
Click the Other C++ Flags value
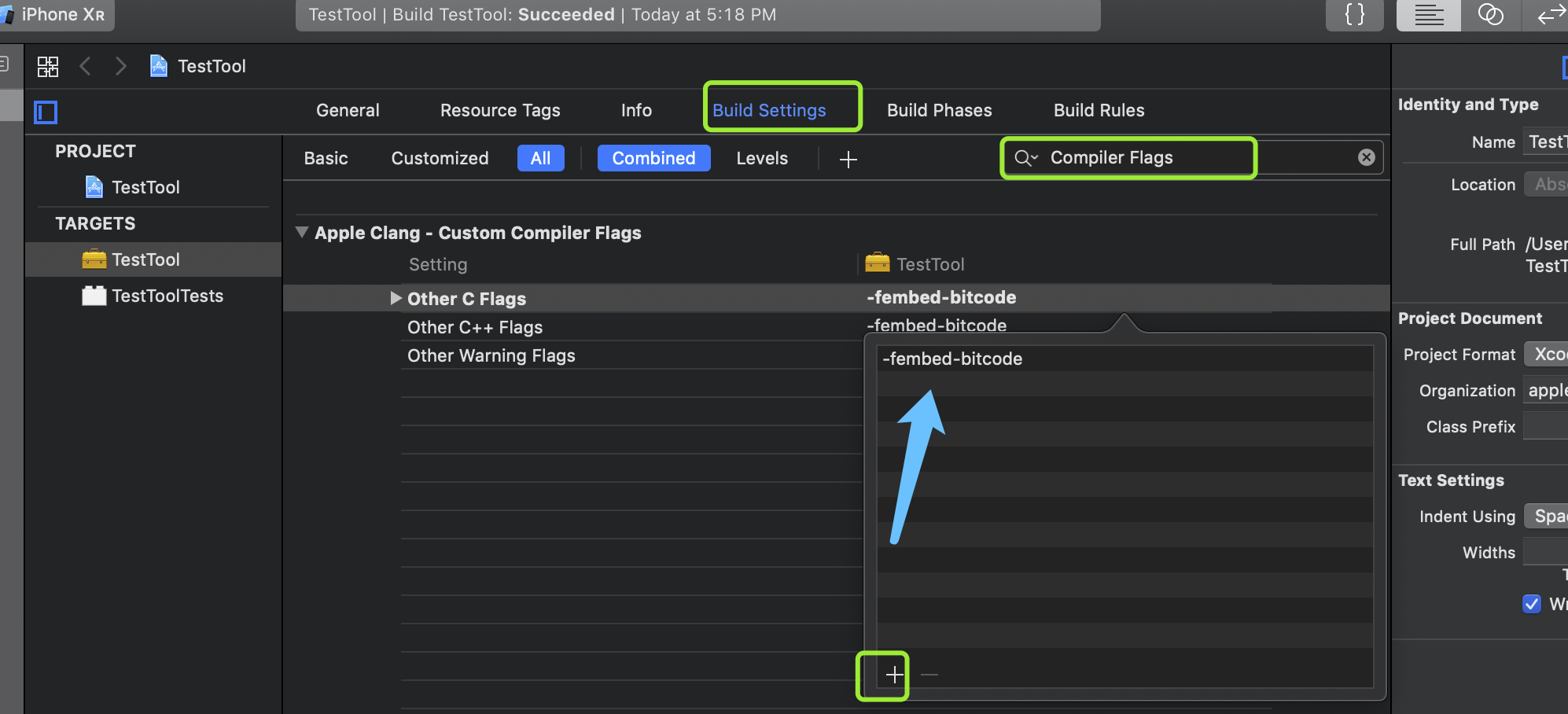pyautogui.click(x=937, y=325)
